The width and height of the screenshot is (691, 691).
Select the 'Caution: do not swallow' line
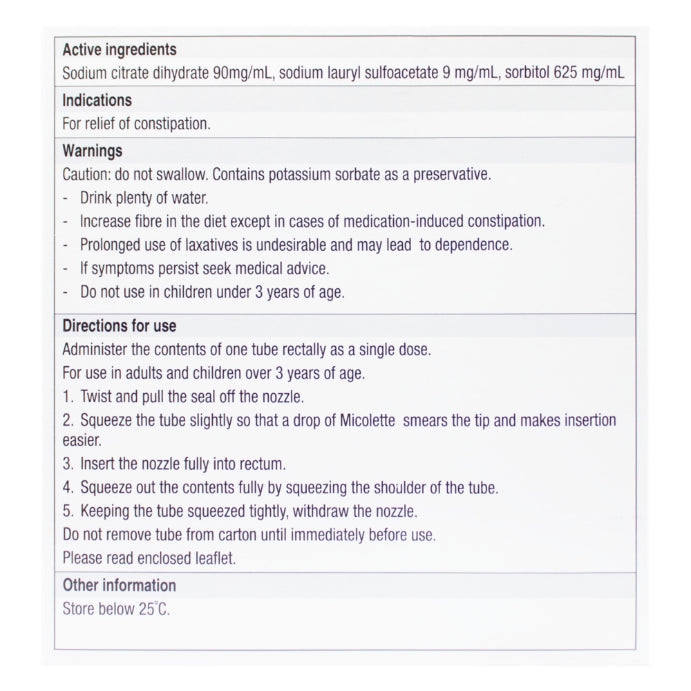pyautogui.click(x=276, y=174)
